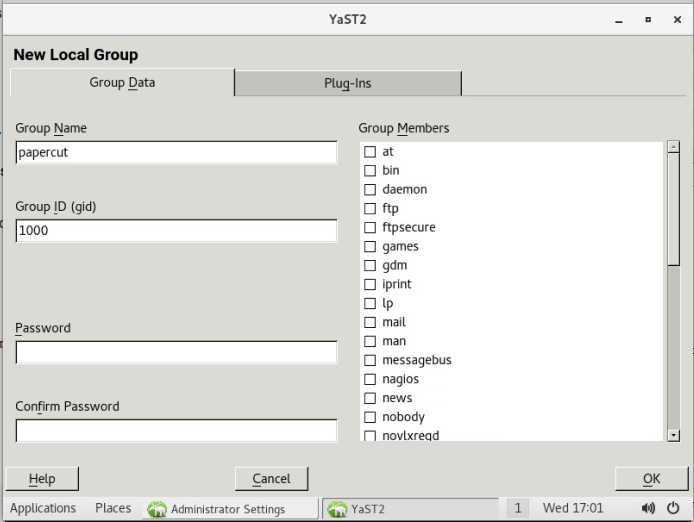Check the 'man' group member
The height and width of the screenshot is (522, 694).
point(370,341)
